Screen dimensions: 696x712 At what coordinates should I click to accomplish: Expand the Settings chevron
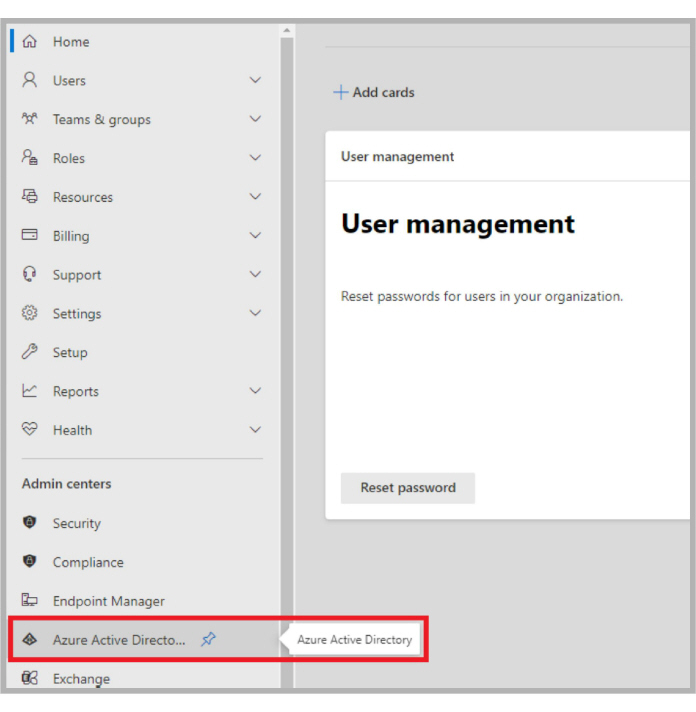point(256,313)
